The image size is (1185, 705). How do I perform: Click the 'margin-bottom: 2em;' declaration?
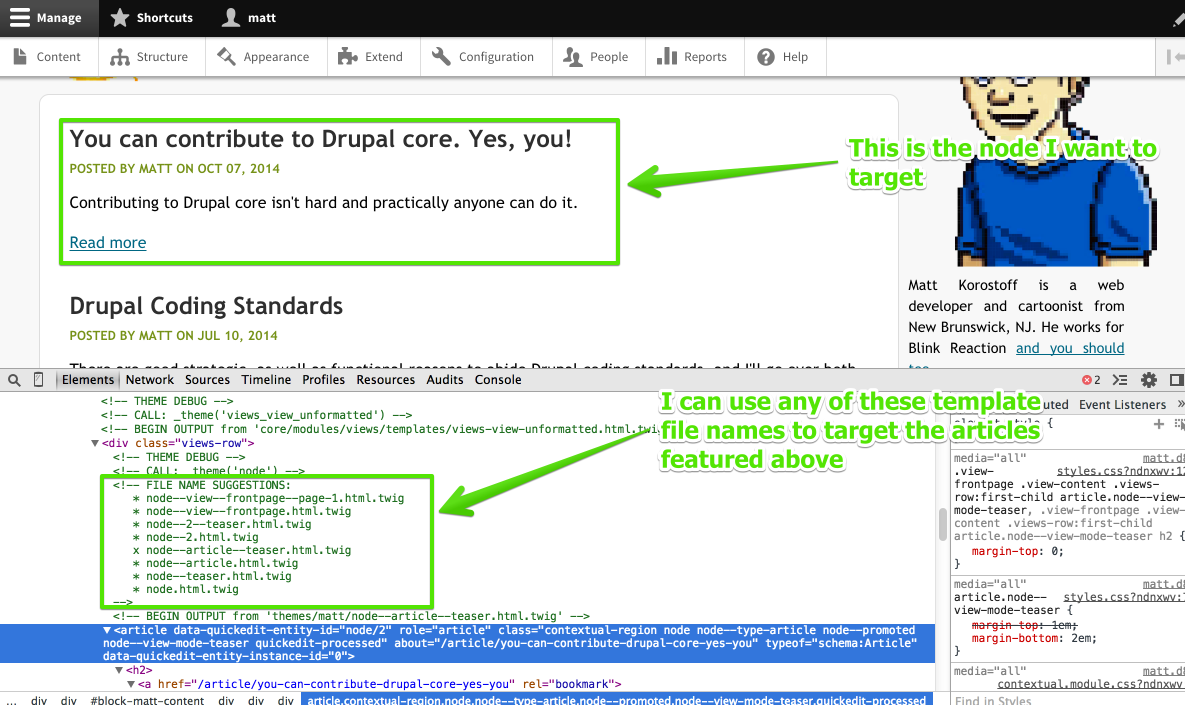point(1034,639)
